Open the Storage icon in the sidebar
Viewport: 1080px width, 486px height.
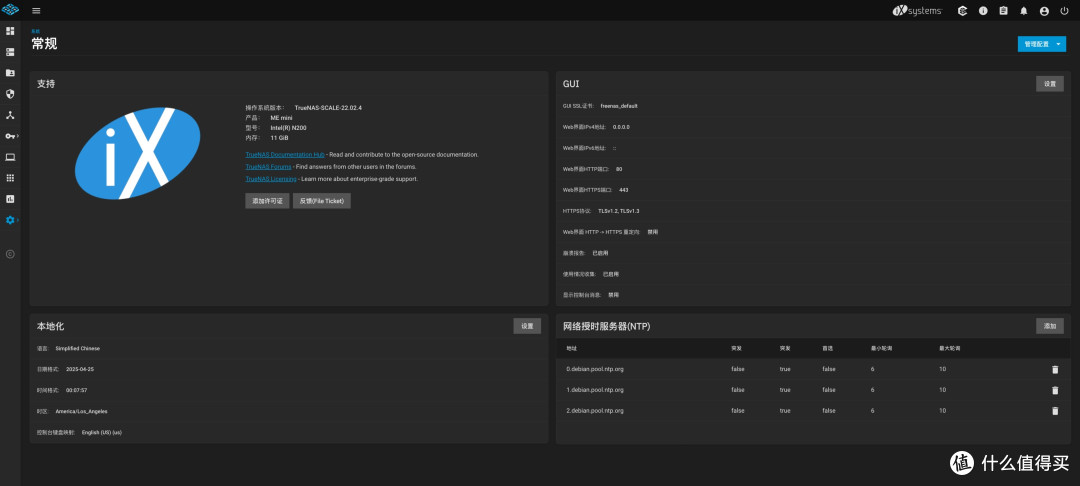point(10,52)
